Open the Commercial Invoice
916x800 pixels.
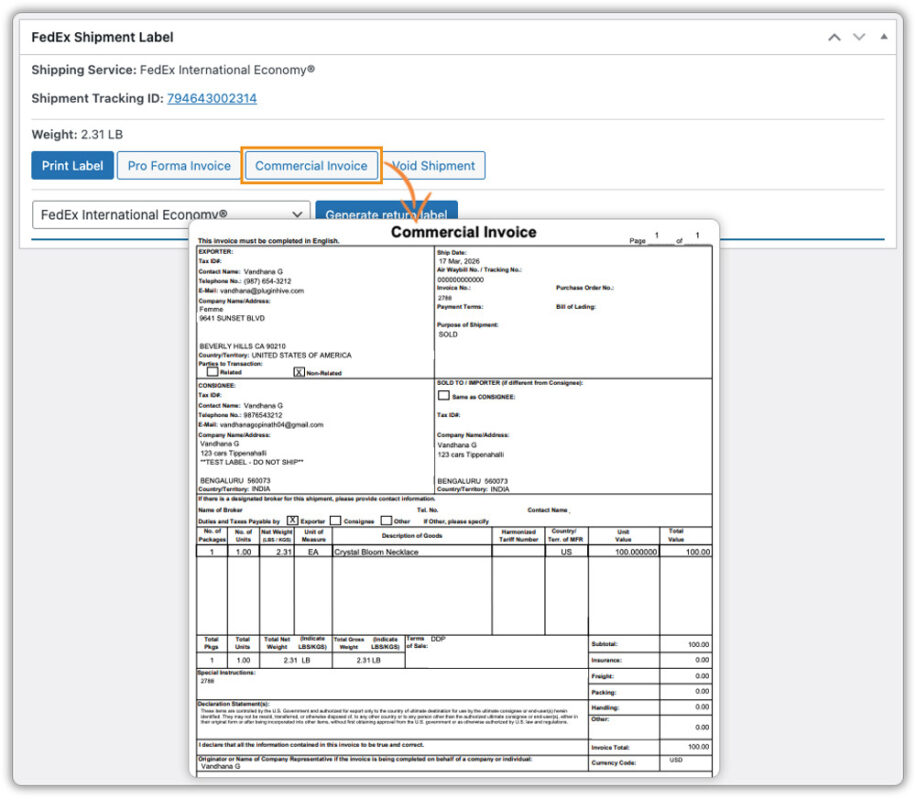pyautogui.click(x=311, y=166)
